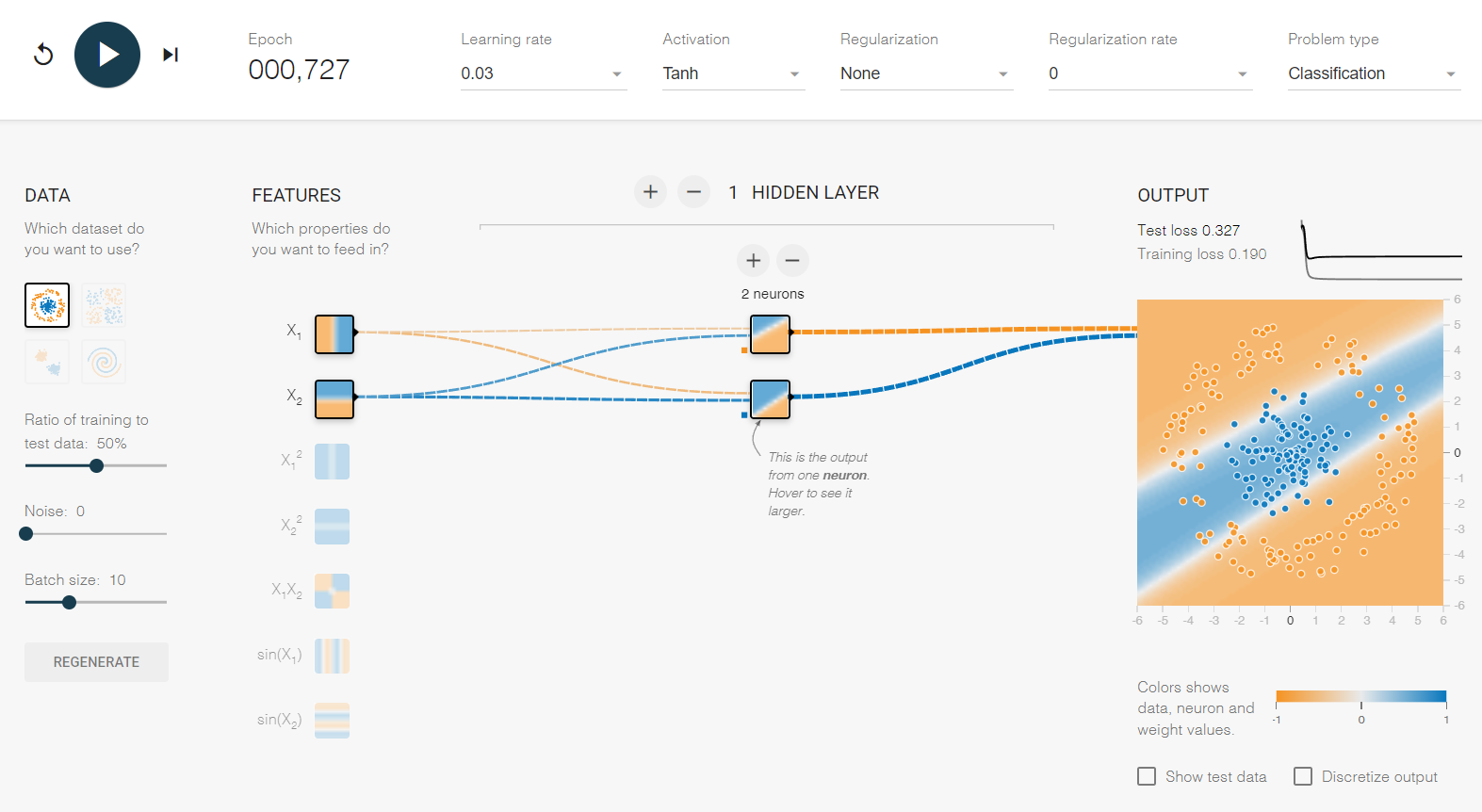
Task: Check the Discretize output box
Action: point(1303,776)
